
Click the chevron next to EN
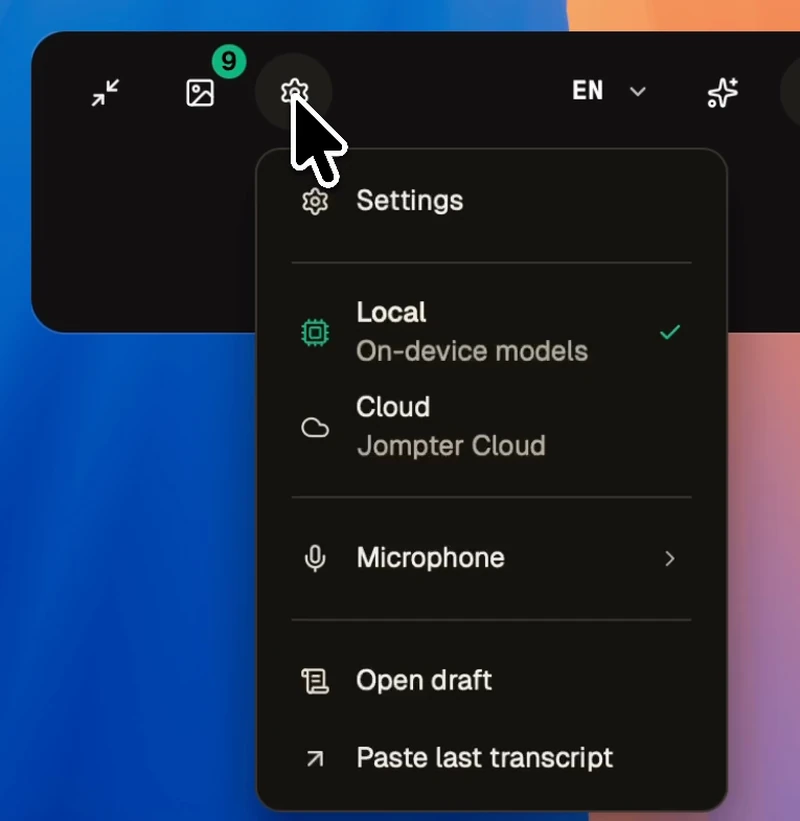pos(637,92)
